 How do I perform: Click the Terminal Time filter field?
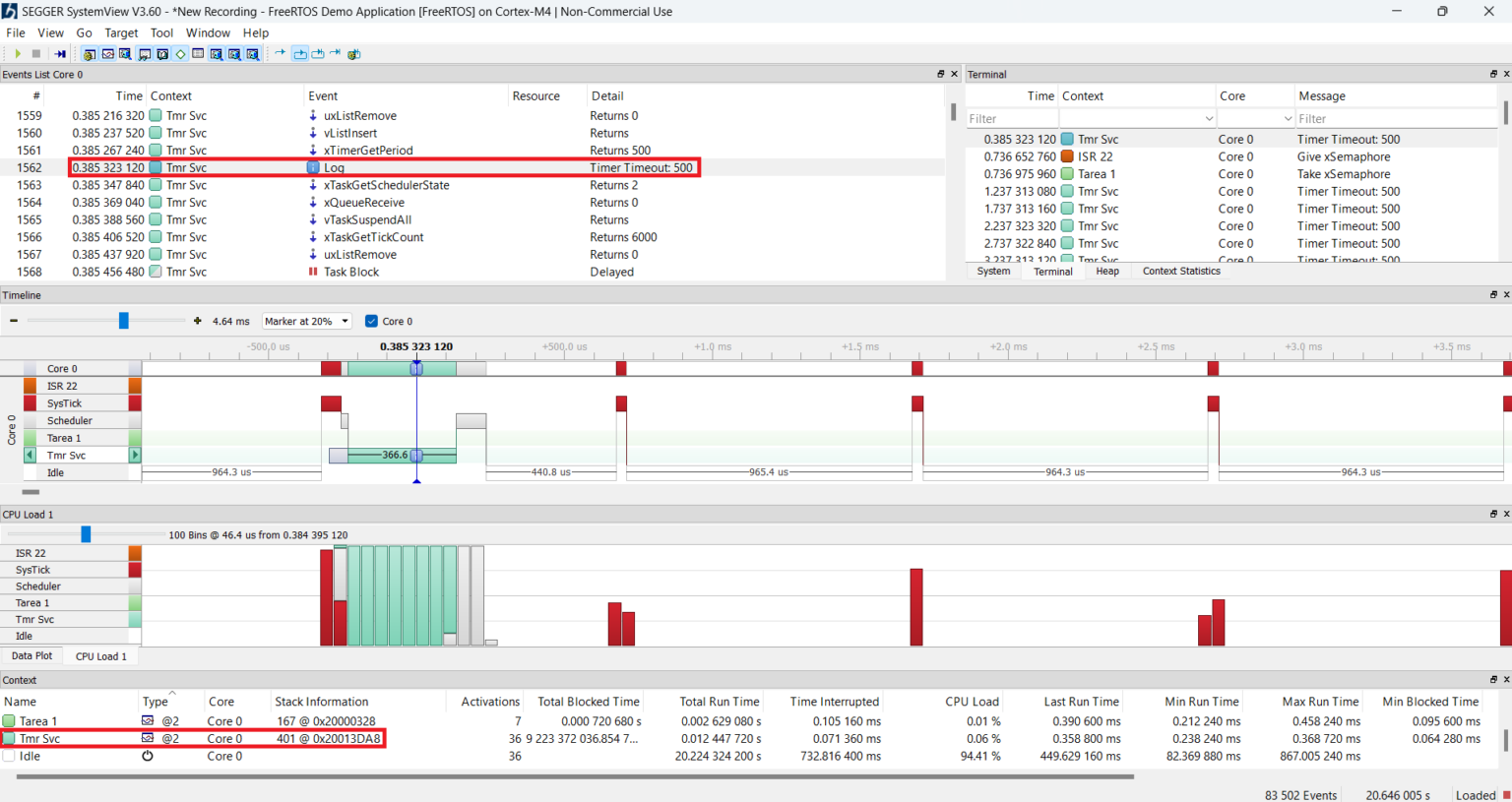coord(1012,119)
